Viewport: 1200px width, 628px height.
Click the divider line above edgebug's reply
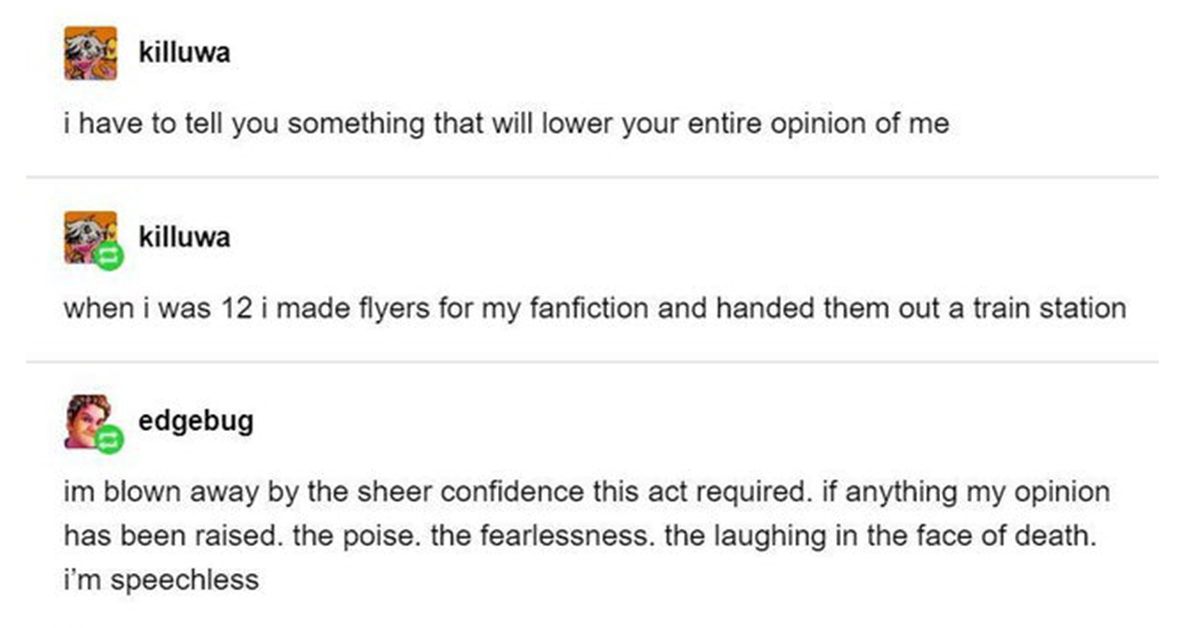coord(592,361)
